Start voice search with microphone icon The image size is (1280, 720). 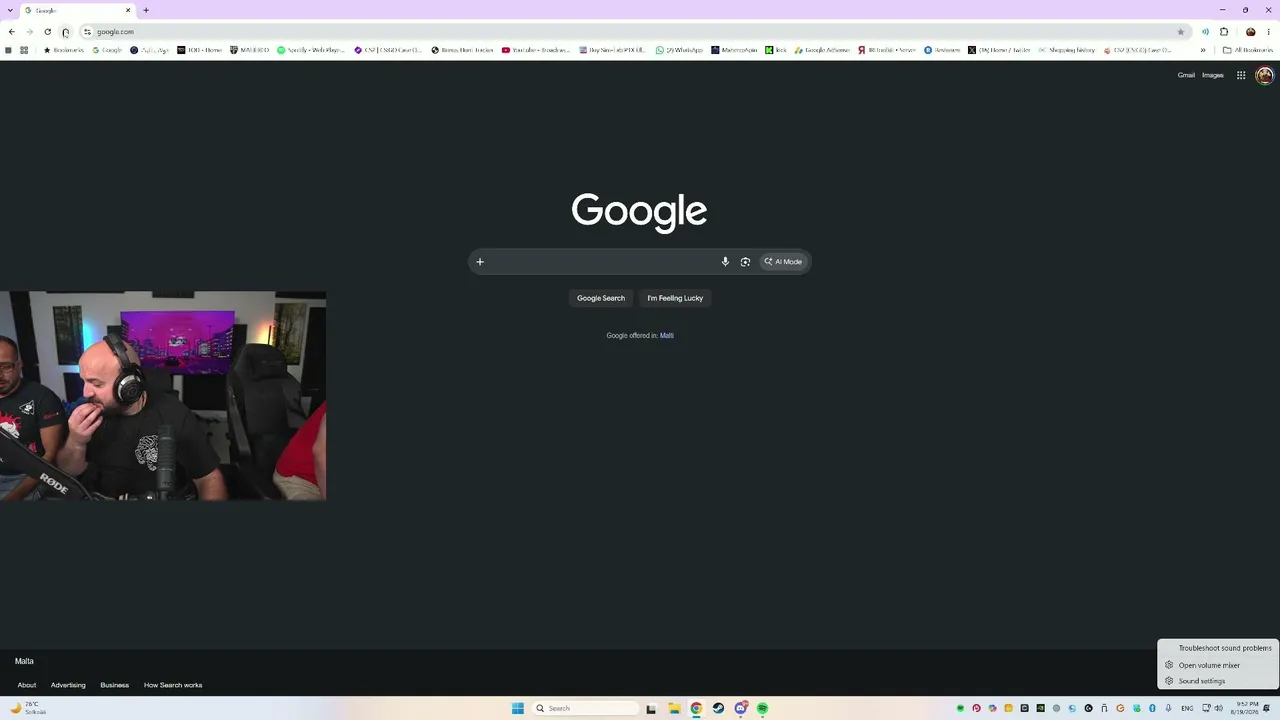click(725, 262)
